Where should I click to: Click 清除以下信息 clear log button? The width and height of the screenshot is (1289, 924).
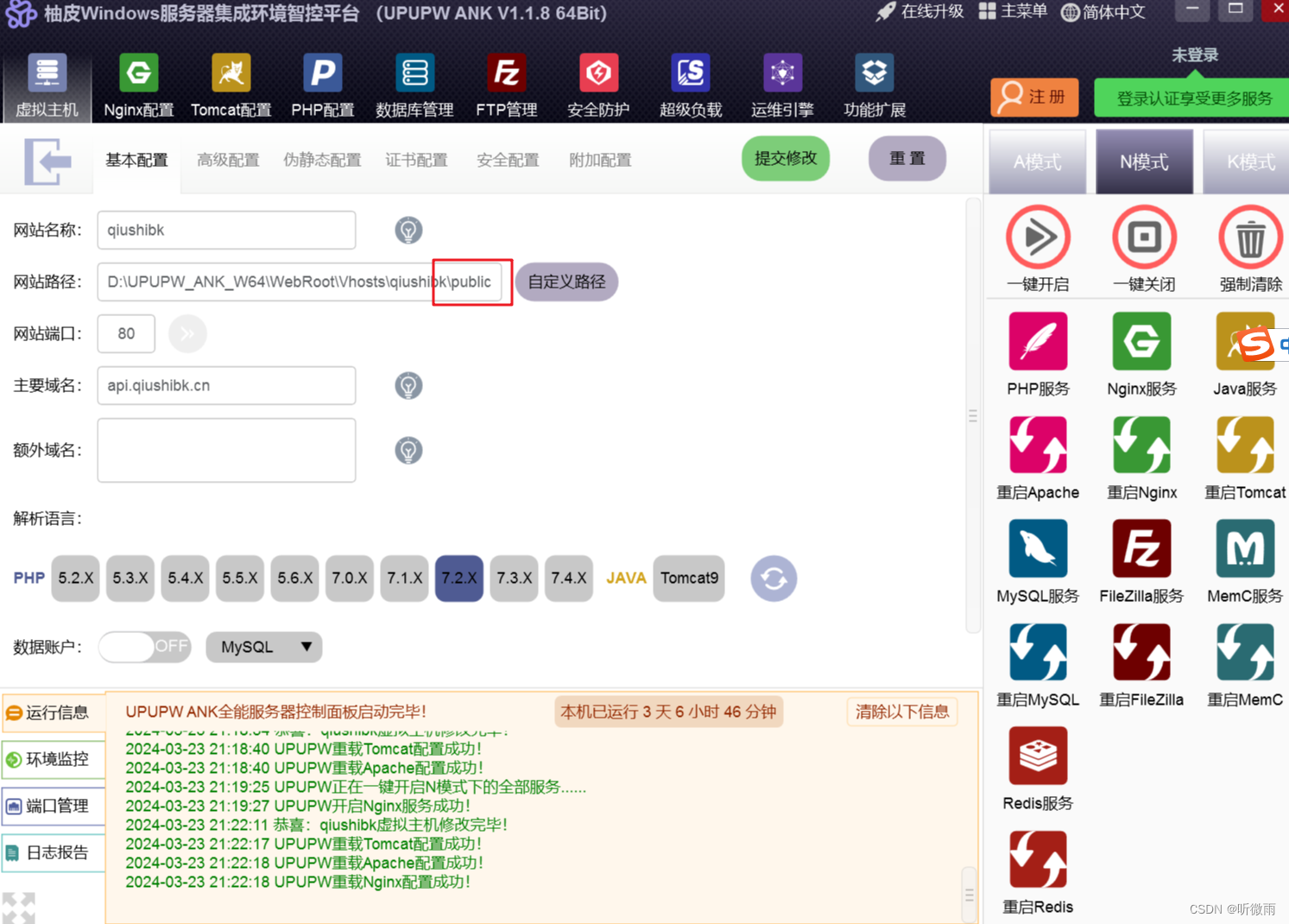click(902, 712)
